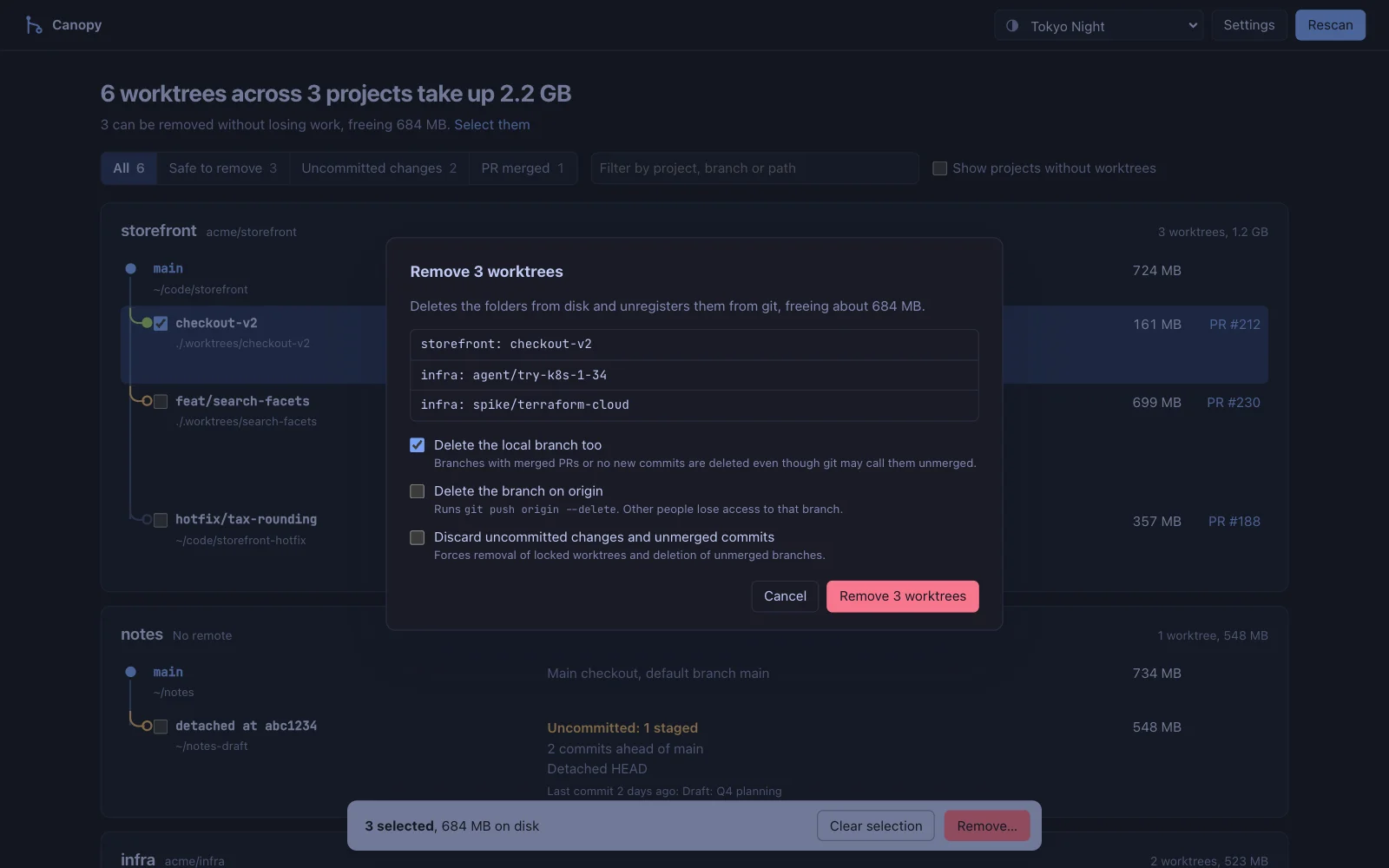Select the infra: spike/terraform-cloud entry

pyautogui.click(x=694, y=405)
